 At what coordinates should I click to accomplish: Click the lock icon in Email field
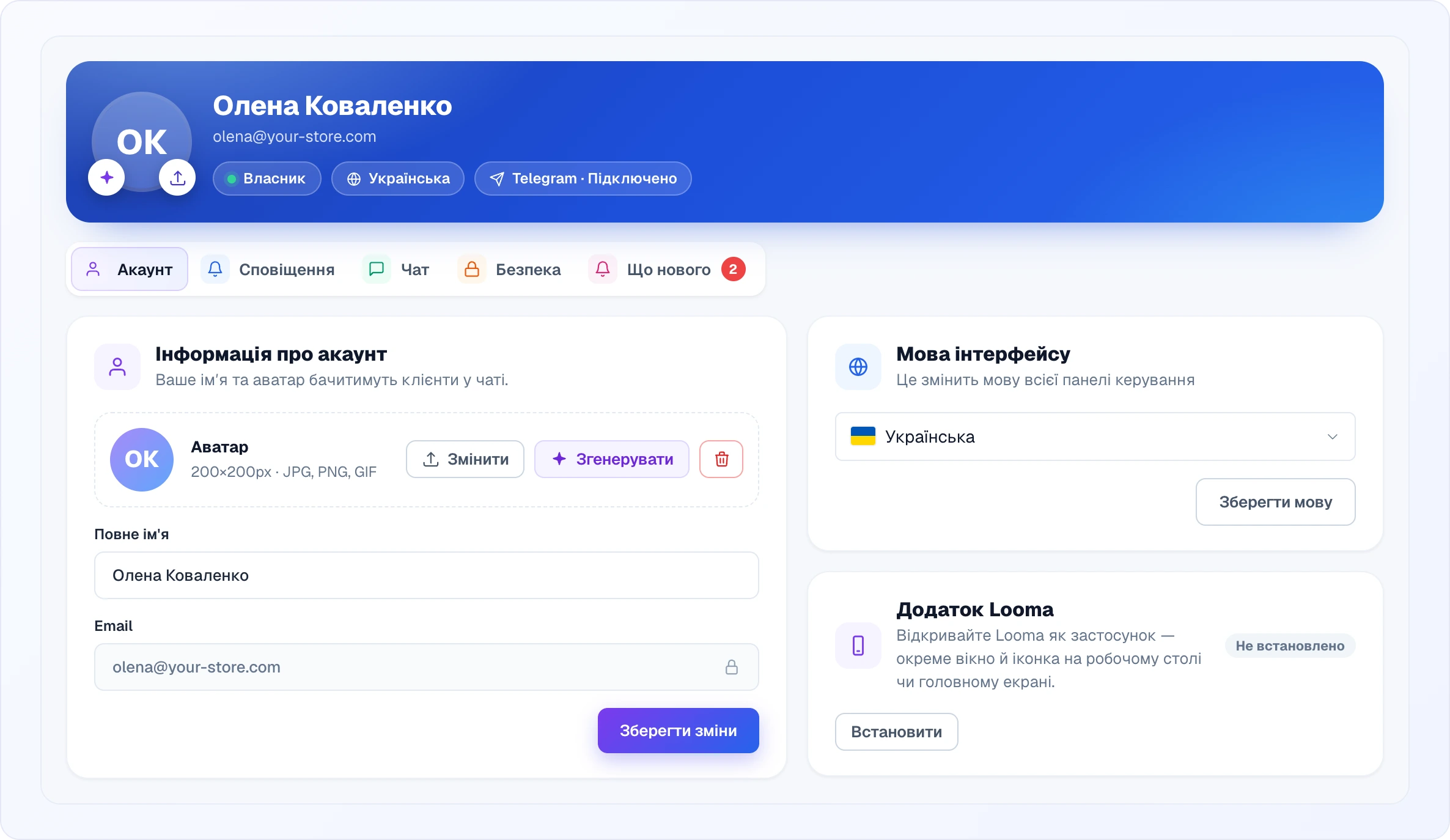tap(731, 667)
